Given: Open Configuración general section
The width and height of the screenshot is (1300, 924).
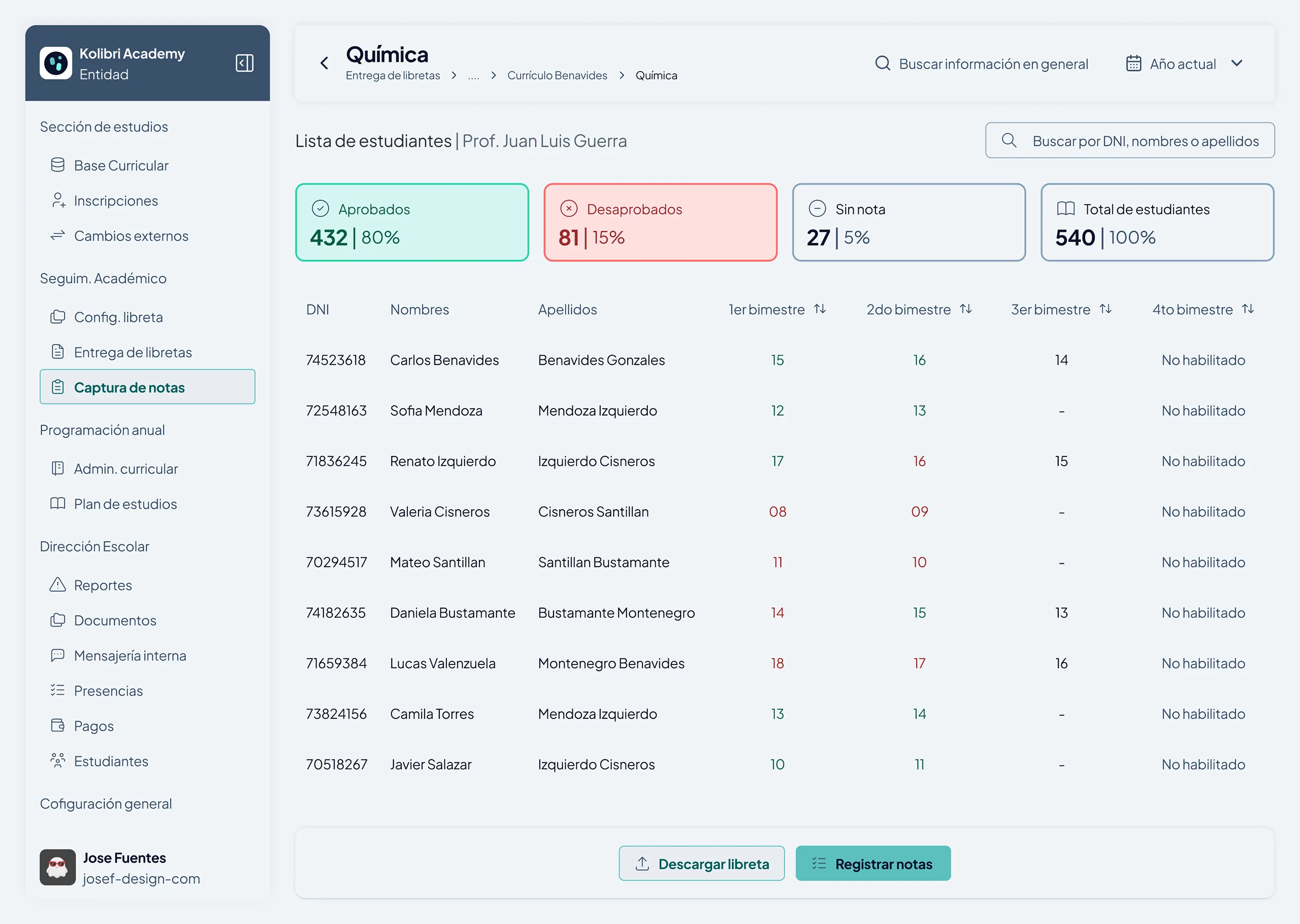Looking at the screenshot, I should coord(106,804).
